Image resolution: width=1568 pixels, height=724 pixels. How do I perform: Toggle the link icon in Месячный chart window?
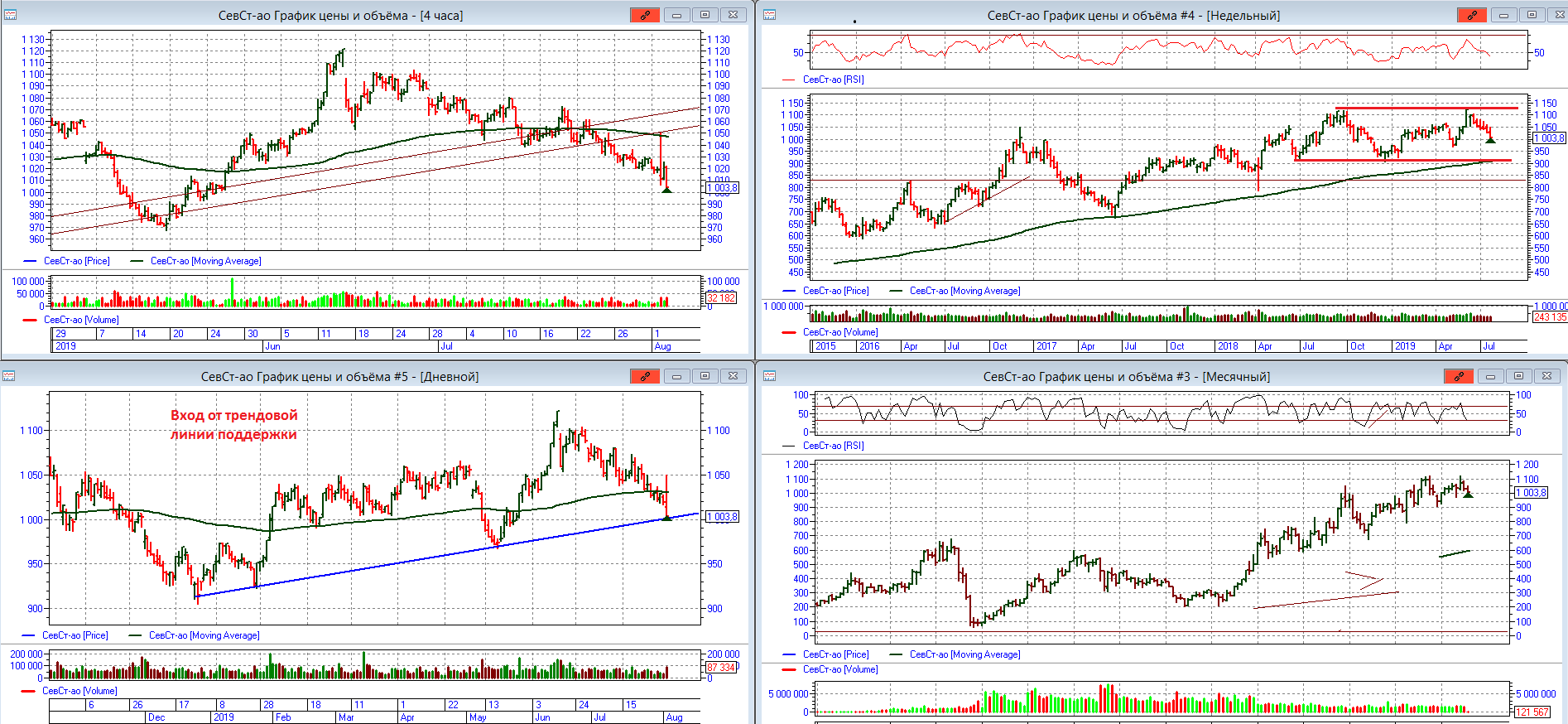point(1458,376)
